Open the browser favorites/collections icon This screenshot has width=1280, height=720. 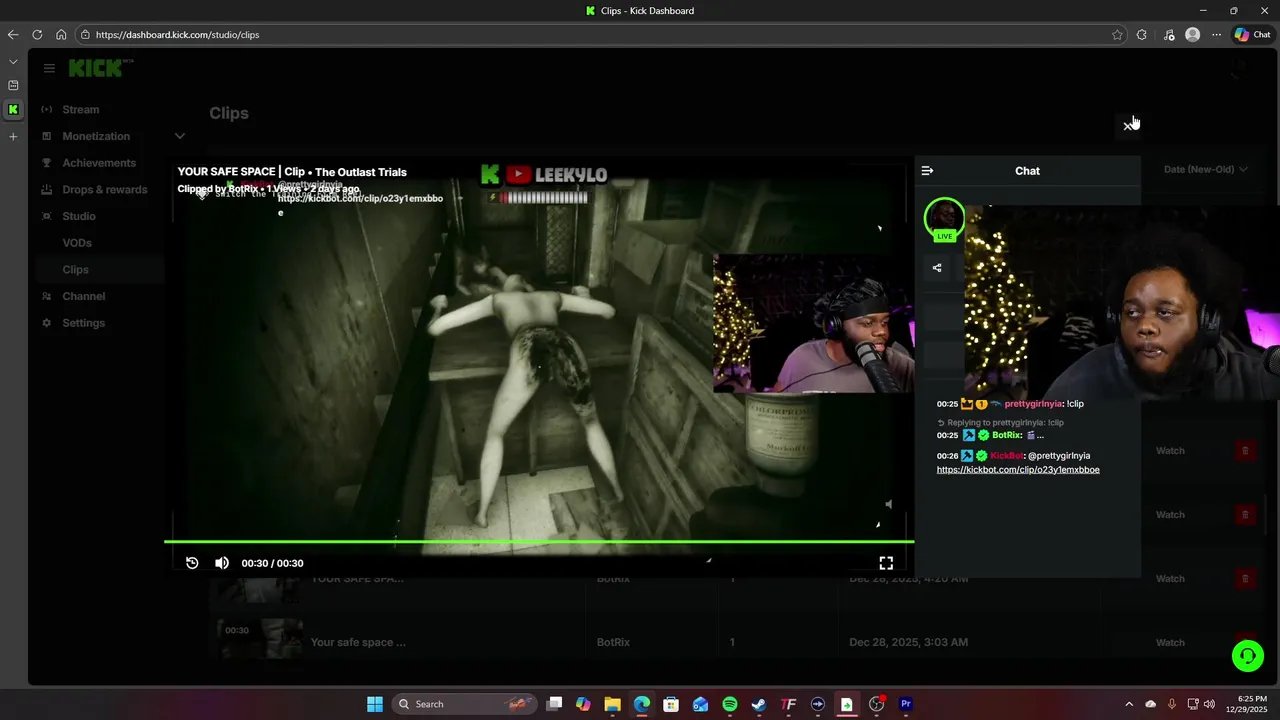[x=1168, y=34]
